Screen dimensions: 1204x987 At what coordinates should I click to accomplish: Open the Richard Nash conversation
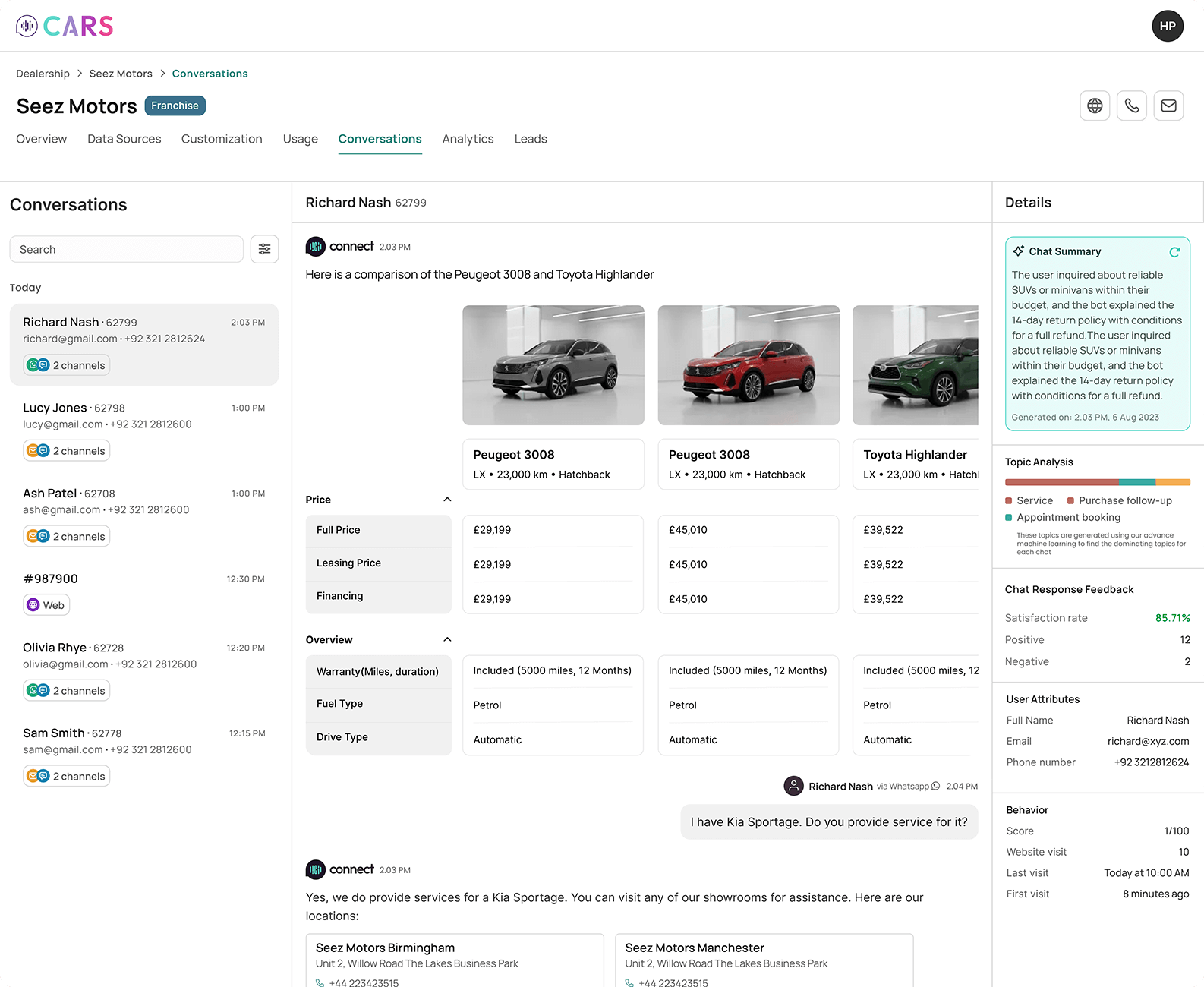pos(144,345)
